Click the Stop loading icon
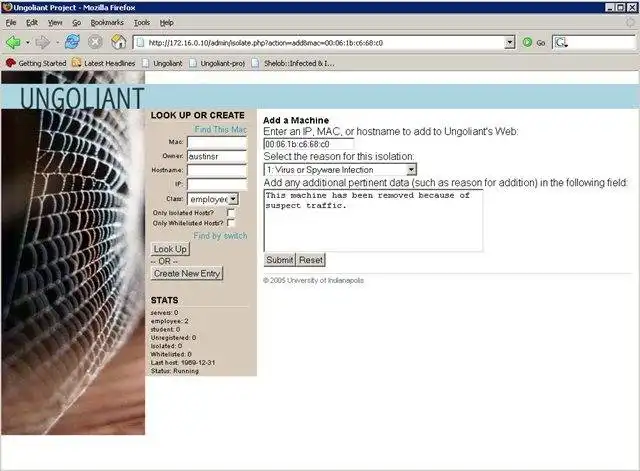 95,42
